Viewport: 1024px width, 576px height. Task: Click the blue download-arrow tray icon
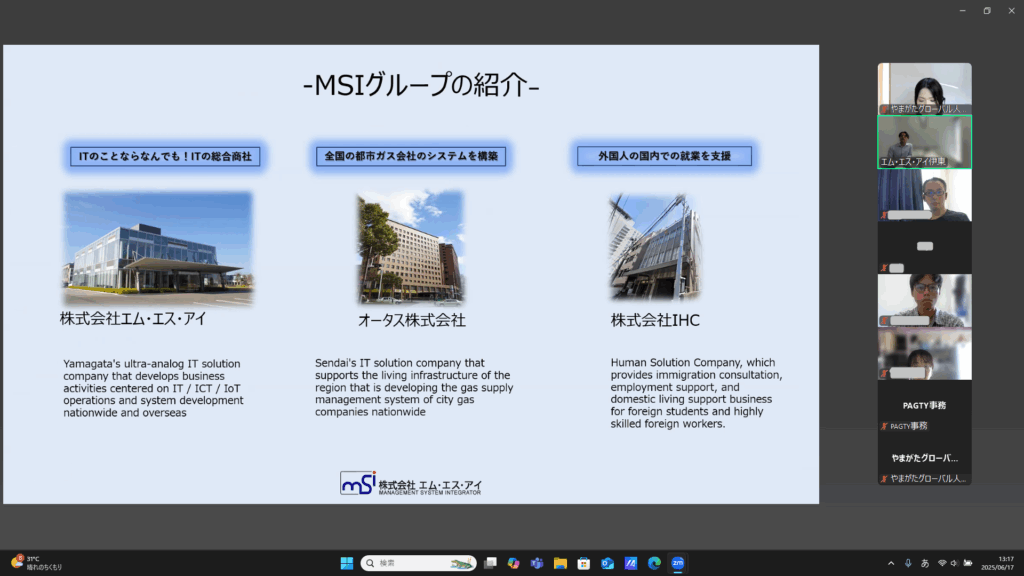(x=908, y=563)
